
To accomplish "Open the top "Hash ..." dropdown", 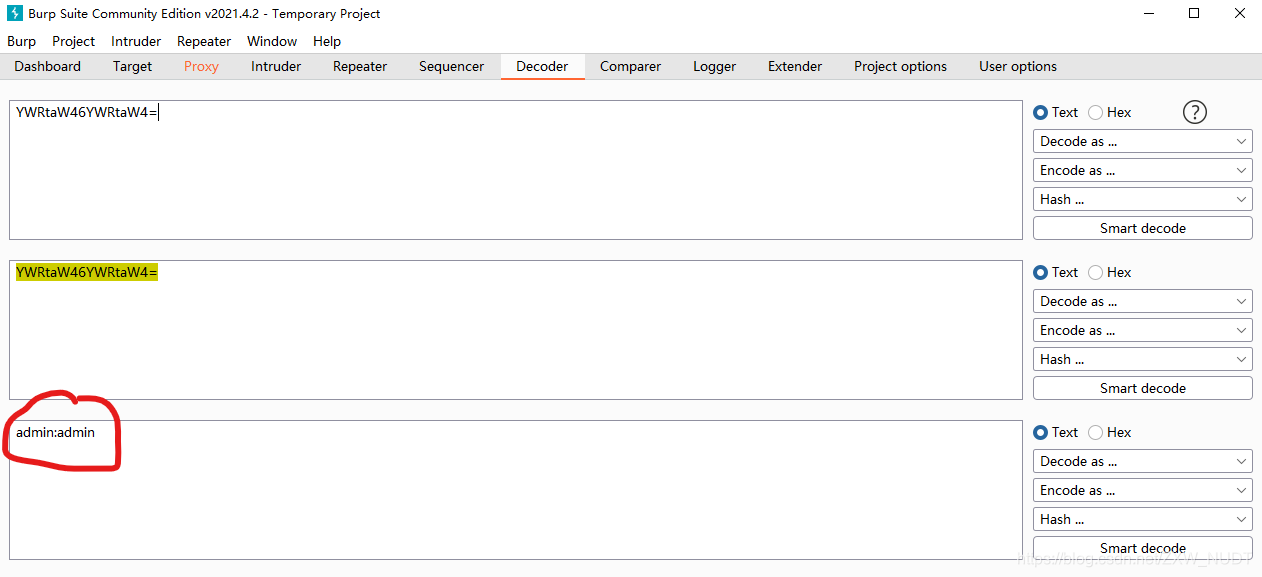I will (1142, 198).
